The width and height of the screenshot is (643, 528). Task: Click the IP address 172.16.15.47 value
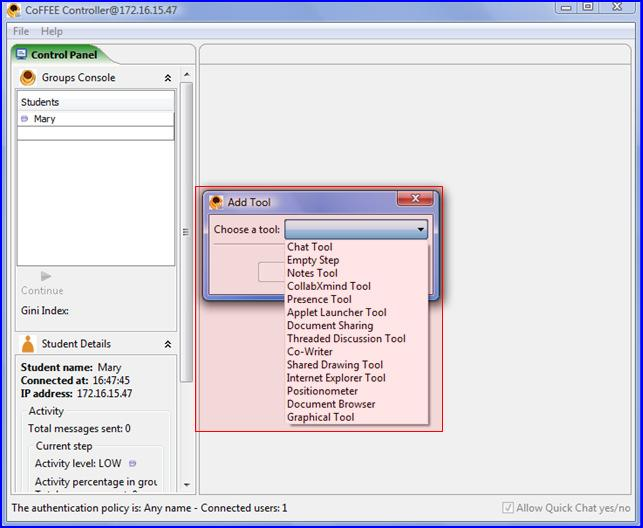click(105, 394)
